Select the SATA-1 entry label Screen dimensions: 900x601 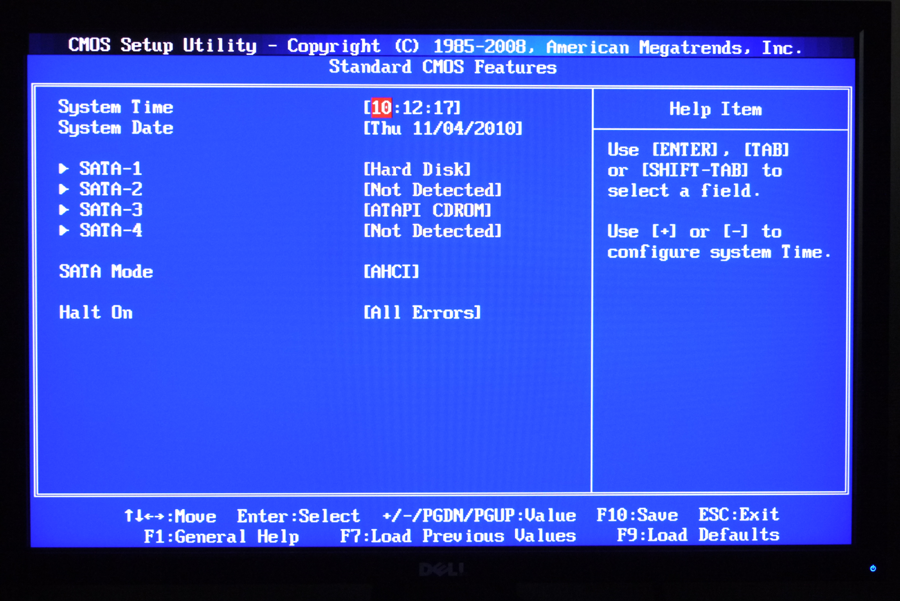(111, 169)
